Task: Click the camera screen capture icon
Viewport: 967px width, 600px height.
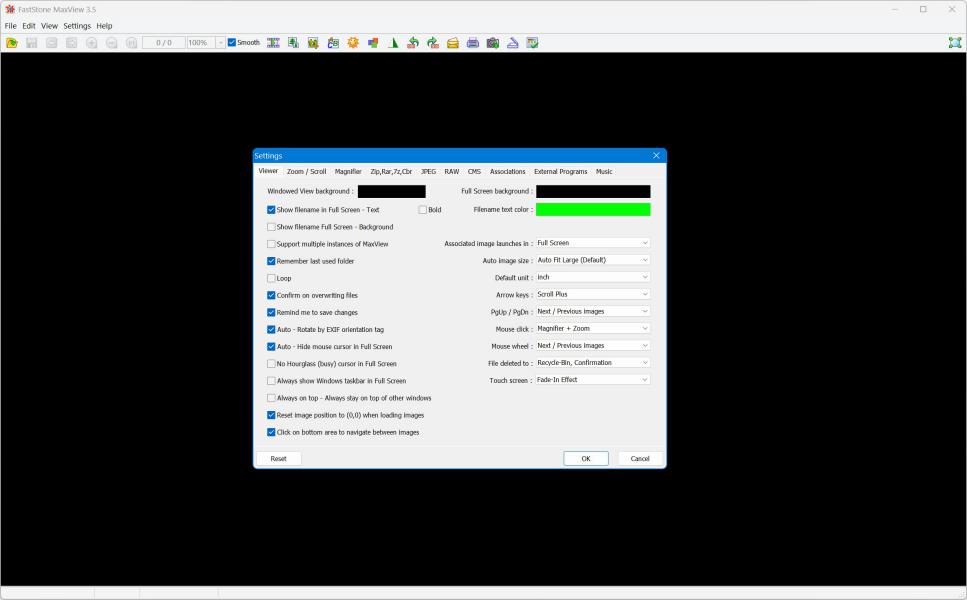Action: click(493, 43)
